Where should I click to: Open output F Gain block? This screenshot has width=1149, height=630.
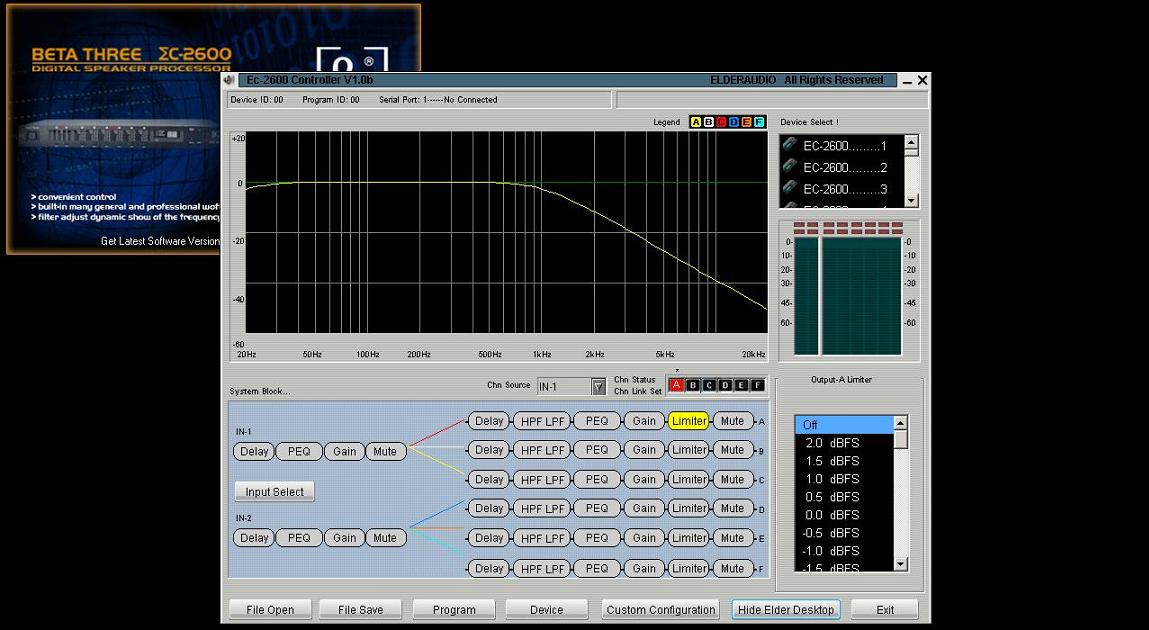644,568
